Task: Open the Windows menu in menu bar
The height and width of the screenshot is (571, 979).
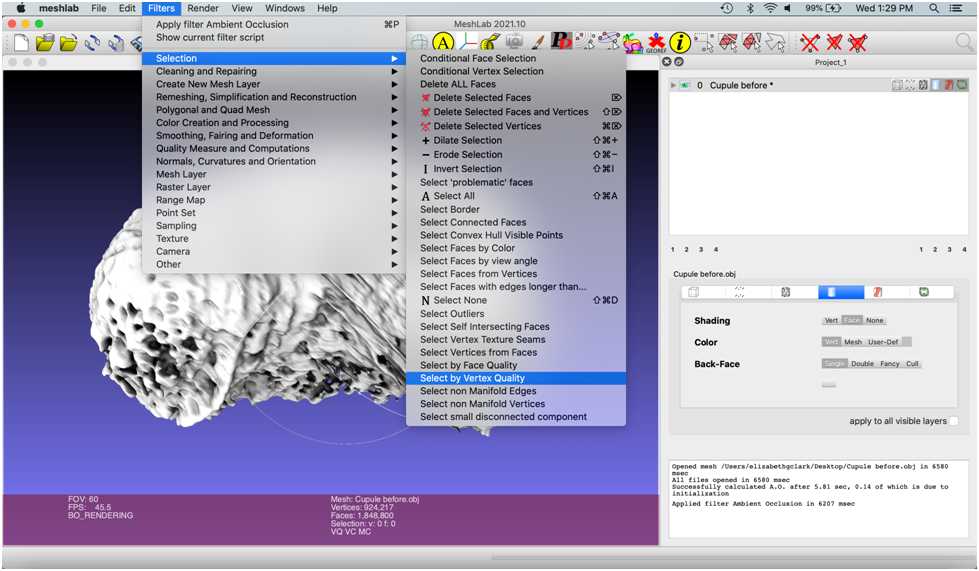Action: click(x=285, y=8)
